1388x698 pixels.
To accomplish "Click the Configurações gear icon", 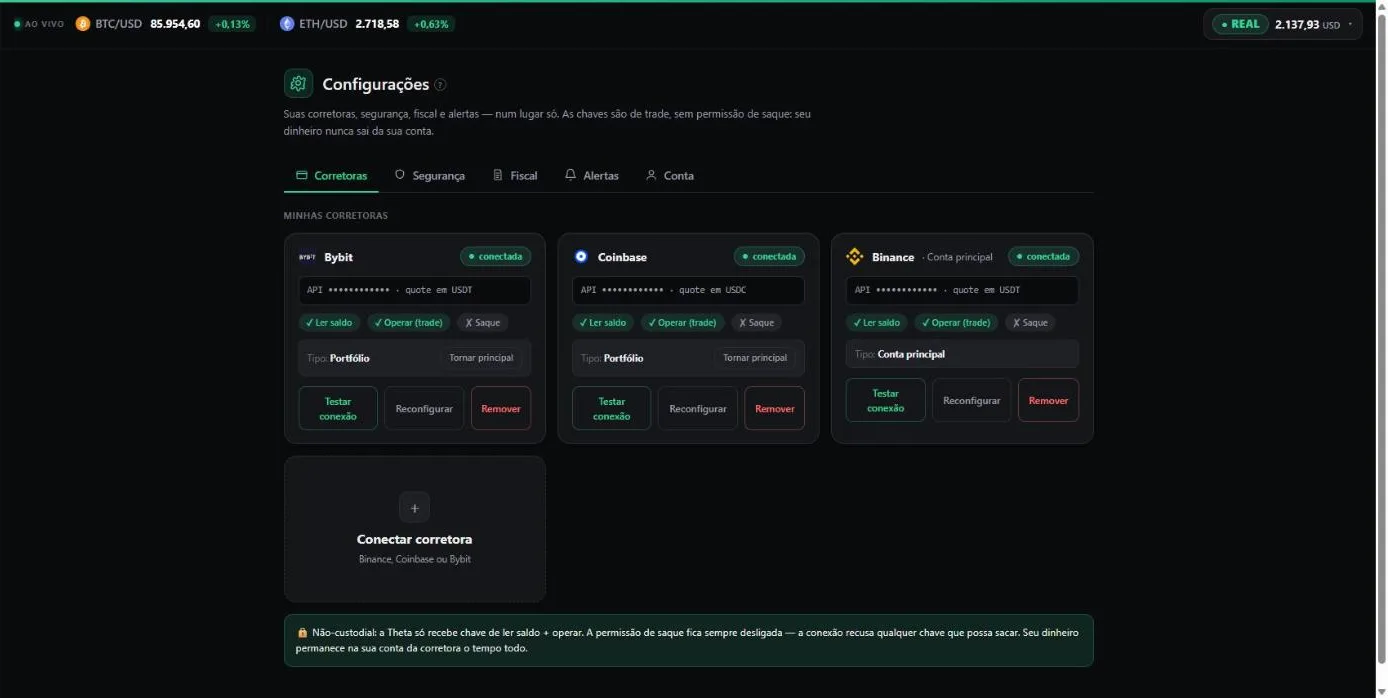I will tap(298, 84).
